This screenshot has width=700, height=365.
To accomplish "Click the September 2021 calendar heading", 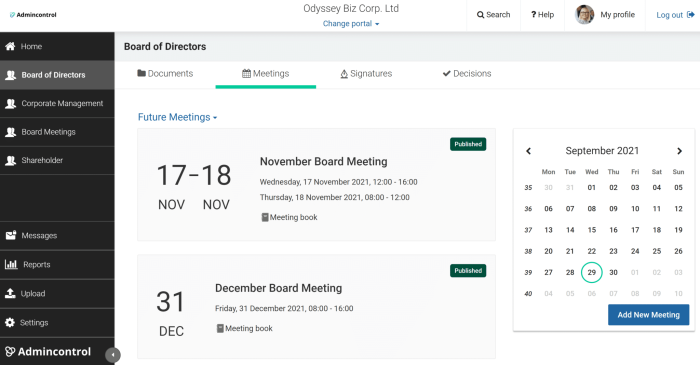I will coord(602,151).
